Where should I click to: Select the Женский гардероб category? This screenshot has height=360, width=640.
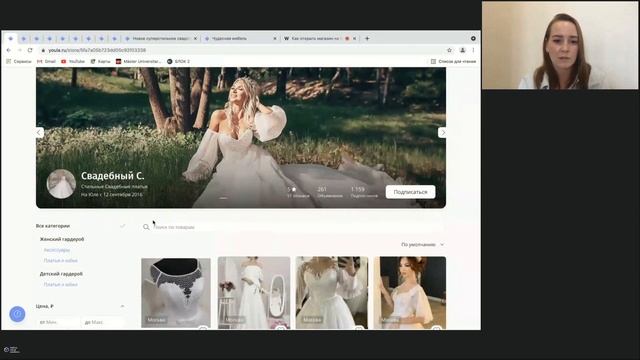[x=62, y=239]
